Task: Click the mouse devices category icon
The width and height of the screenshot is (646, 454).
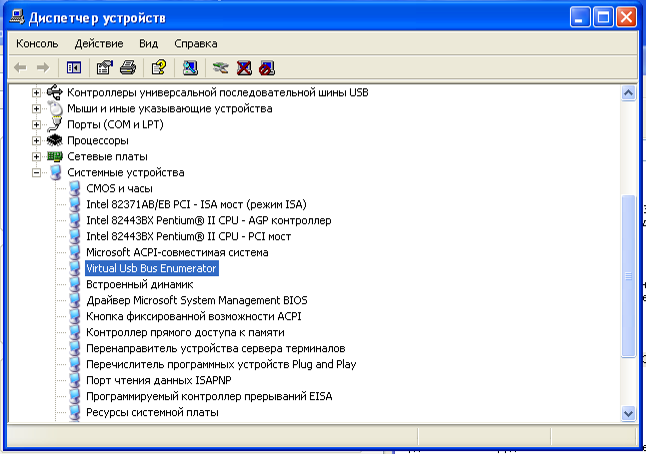Action: click(x=54, y=108)
